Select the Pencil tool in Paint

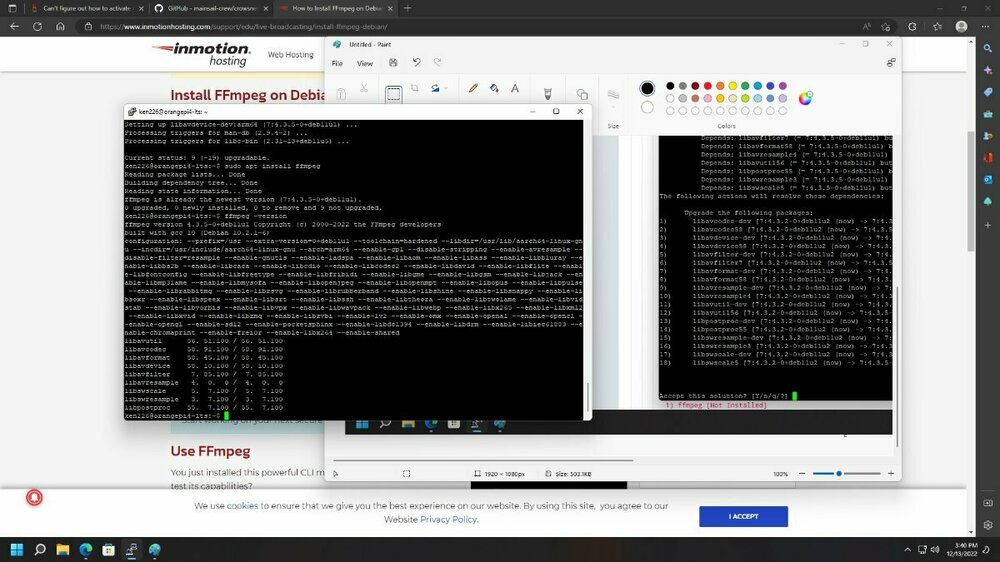pos(473,89)
